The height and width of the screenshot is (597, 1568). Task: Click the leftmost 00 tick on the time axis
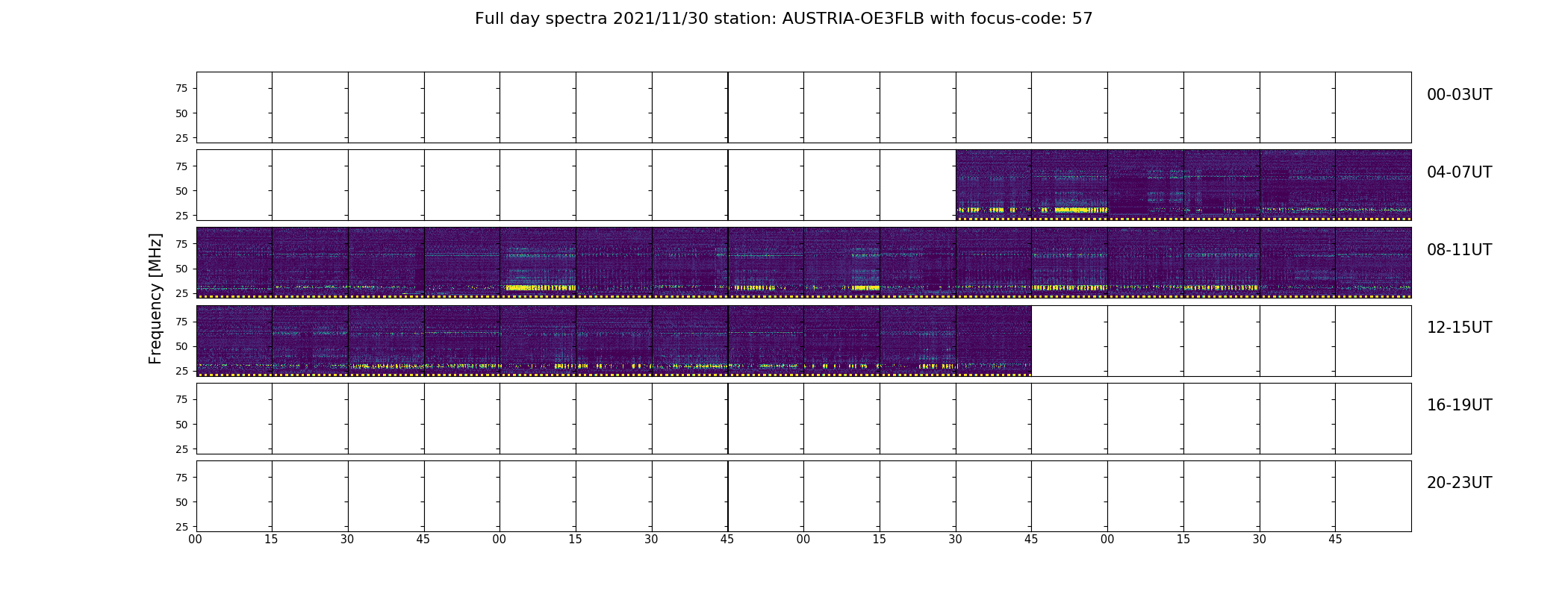[x=196, y=540]
